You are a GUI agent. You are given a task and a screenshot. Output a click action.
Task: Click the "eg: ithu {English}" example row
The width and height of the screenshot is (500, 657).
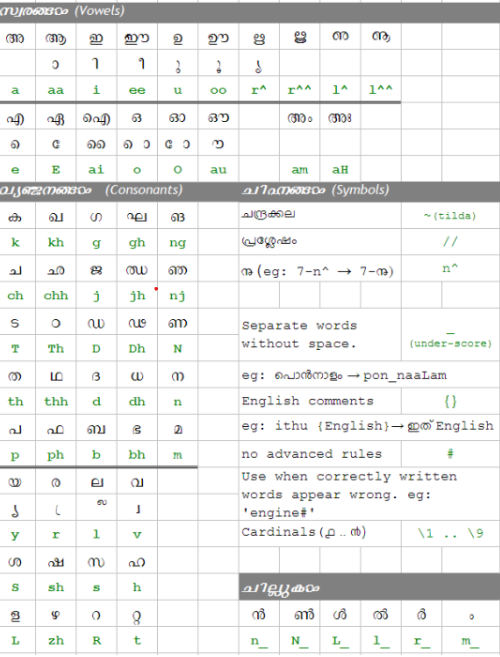coord(369,426)
